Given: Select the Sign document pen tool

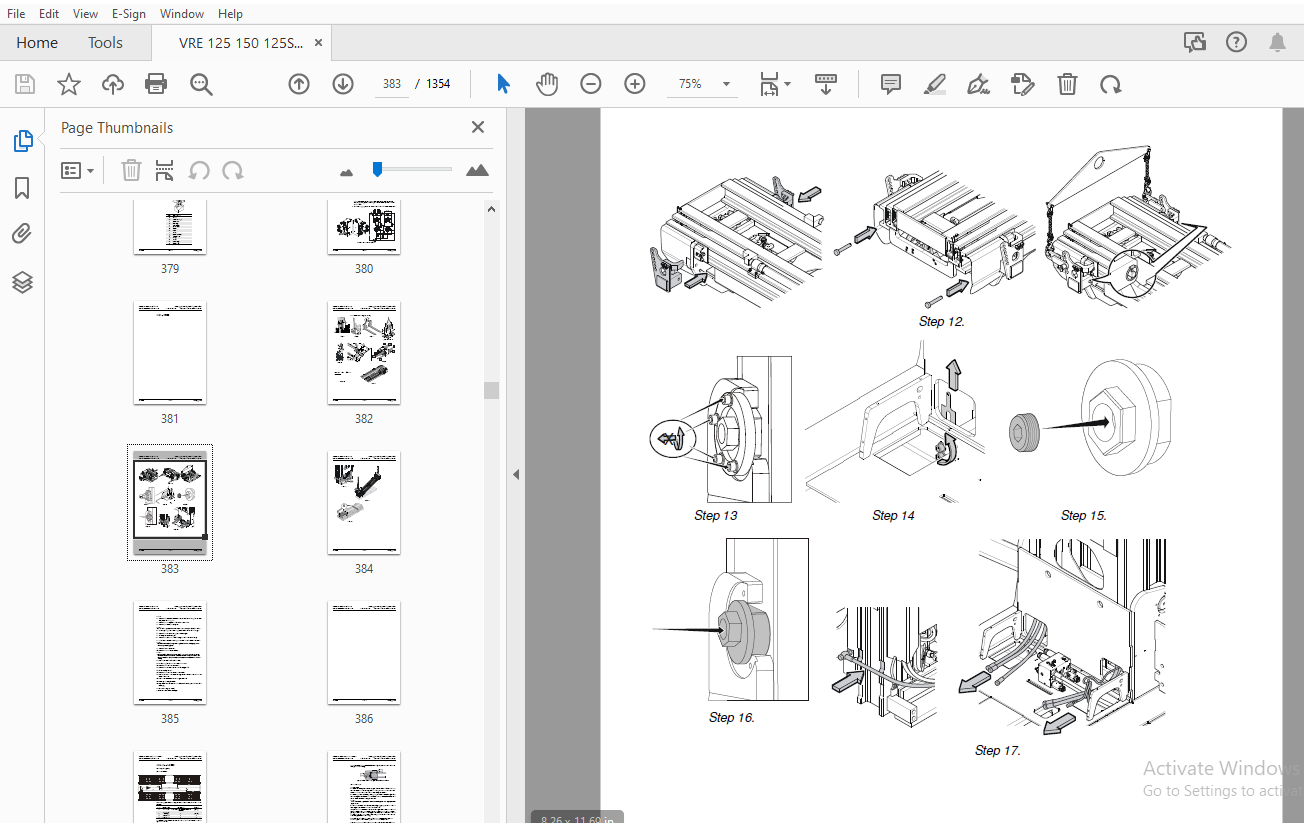Looking at the screenshot, I should [x=978, y=84].
